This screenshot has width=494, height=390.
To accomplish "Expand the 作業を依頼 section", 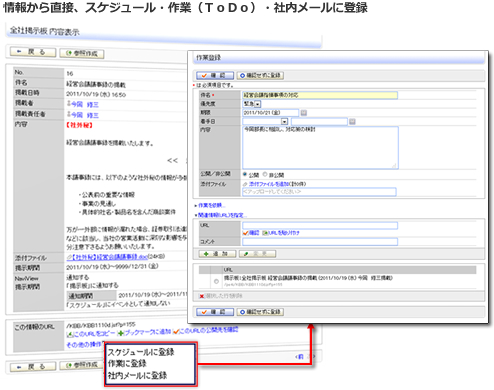I will click(x=210, y=206).
